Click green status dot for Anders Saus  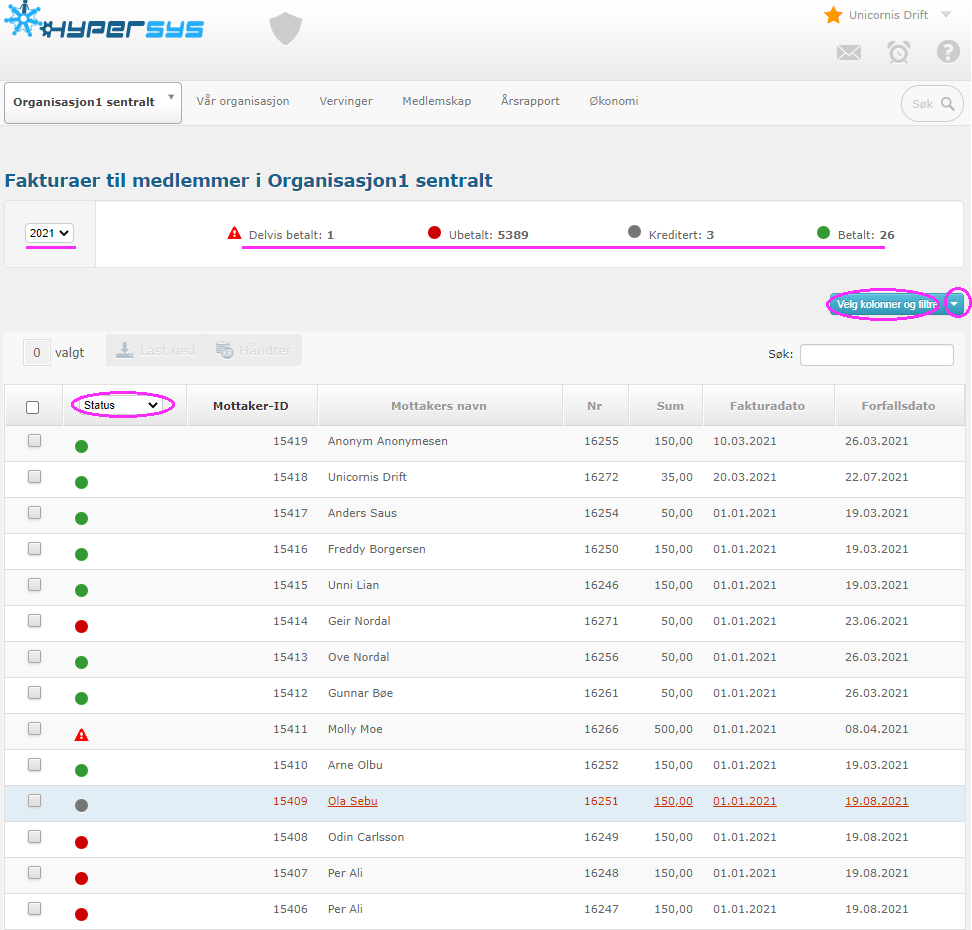(81, 518)
